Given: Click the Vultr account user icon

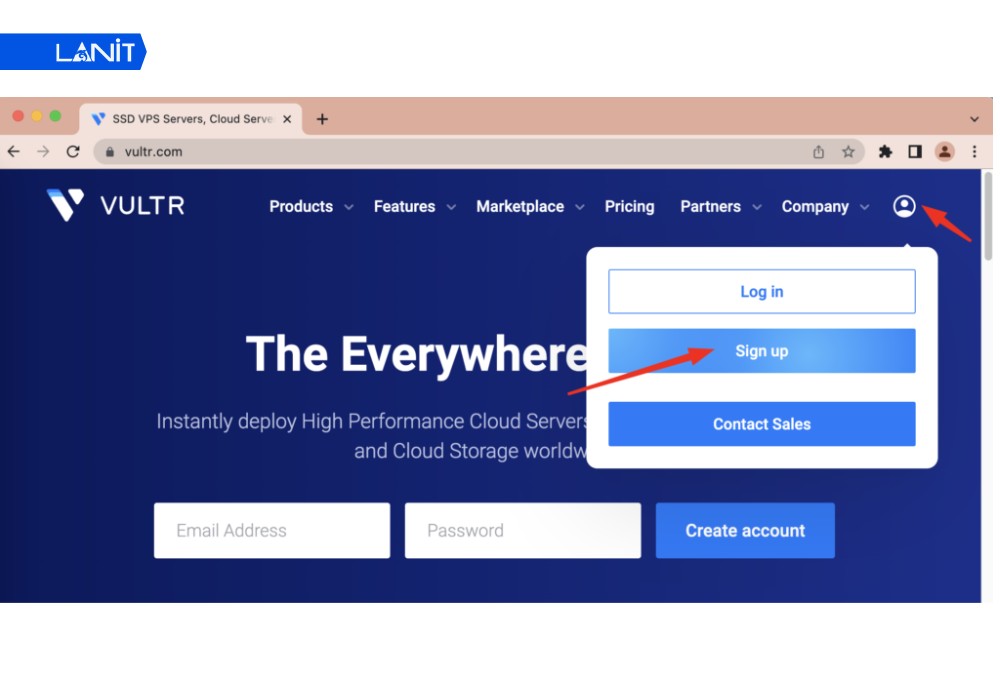Looking at the screenshot, I should pos(904,206).
